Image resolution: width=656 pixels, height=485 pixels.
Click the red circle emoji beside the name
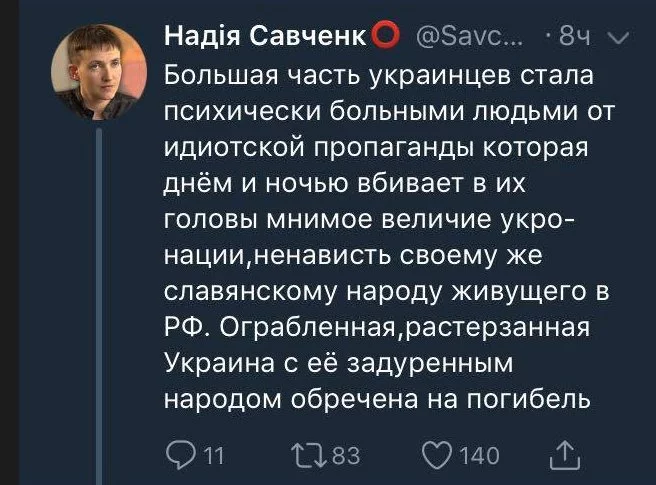pos(384,38)
